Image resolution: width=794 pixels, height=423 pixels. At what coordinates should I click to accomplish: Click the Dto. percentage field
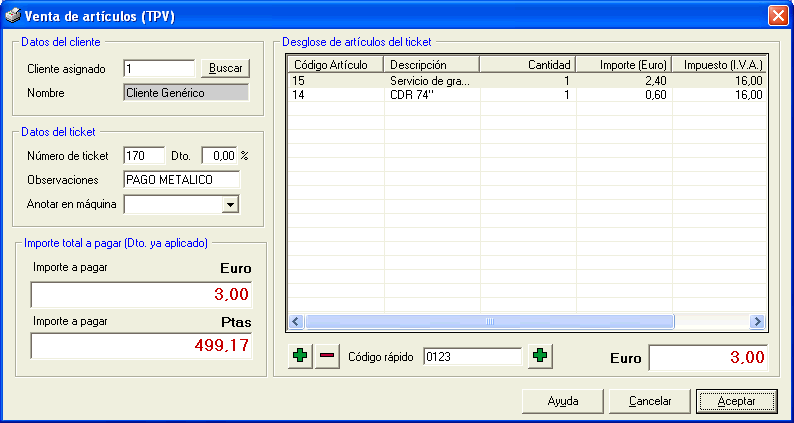point(220,156)
